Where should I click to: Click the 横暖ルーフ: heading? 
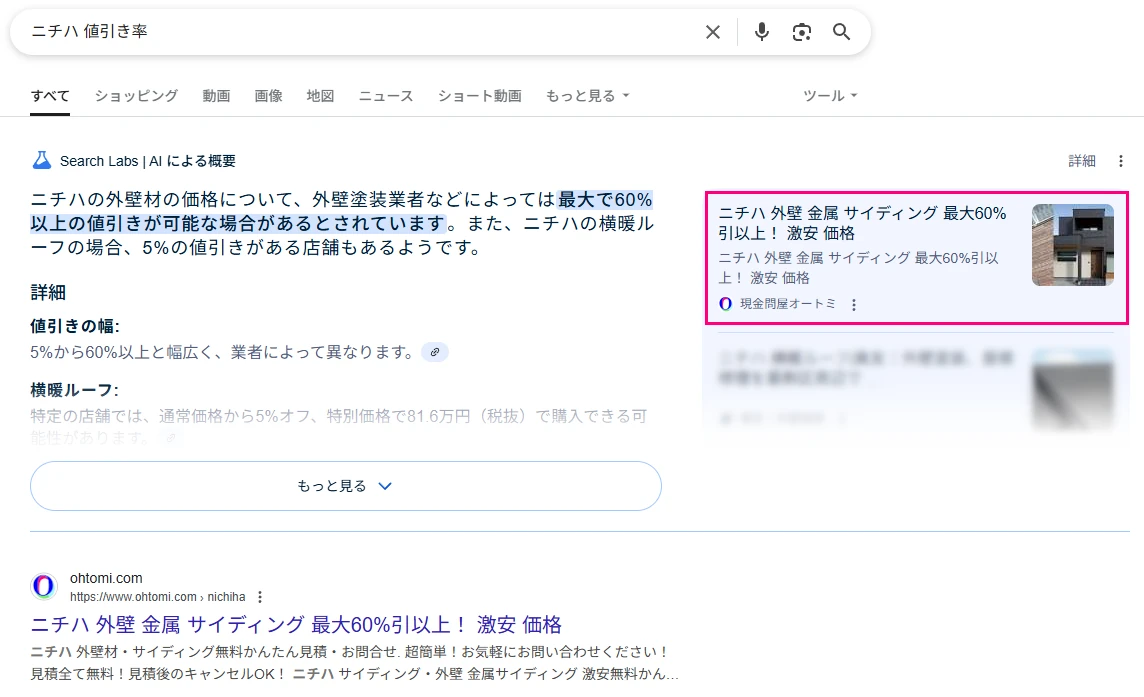(74, 390)
